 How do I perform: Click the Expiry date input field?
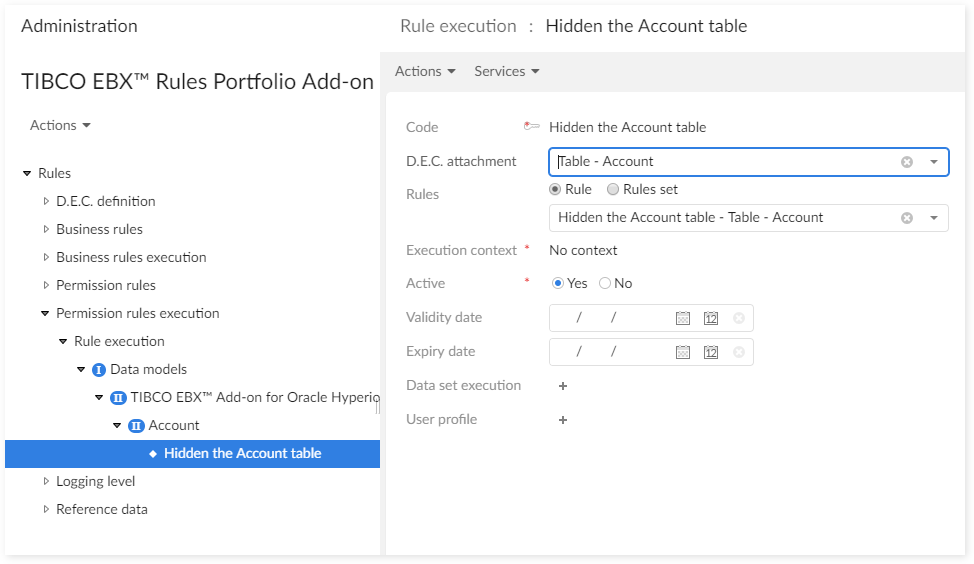pyautogui.click(x=612, y=352)
